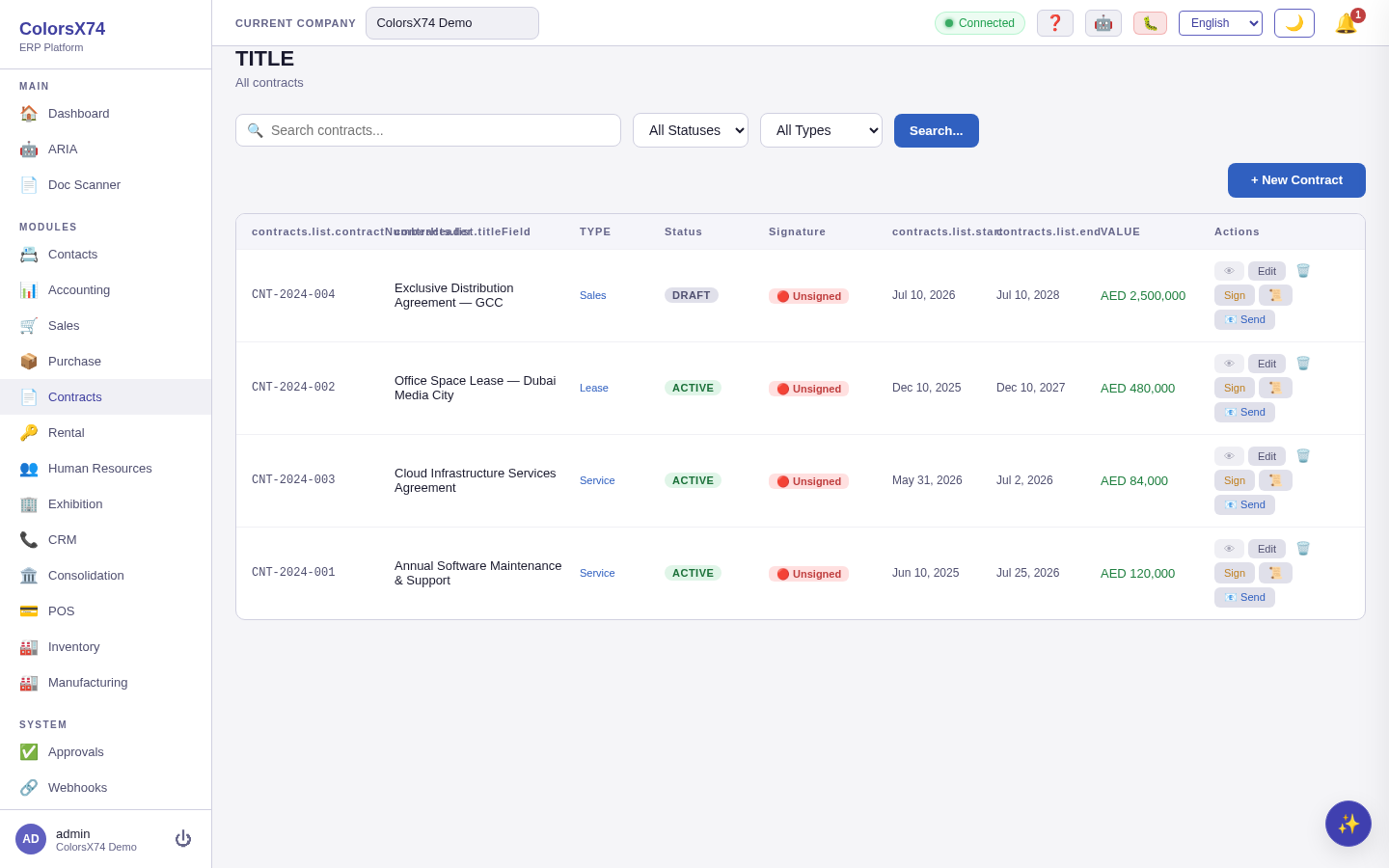Log out using the power icon
This screenshot has height=868, width=1389.
point(183,839)
